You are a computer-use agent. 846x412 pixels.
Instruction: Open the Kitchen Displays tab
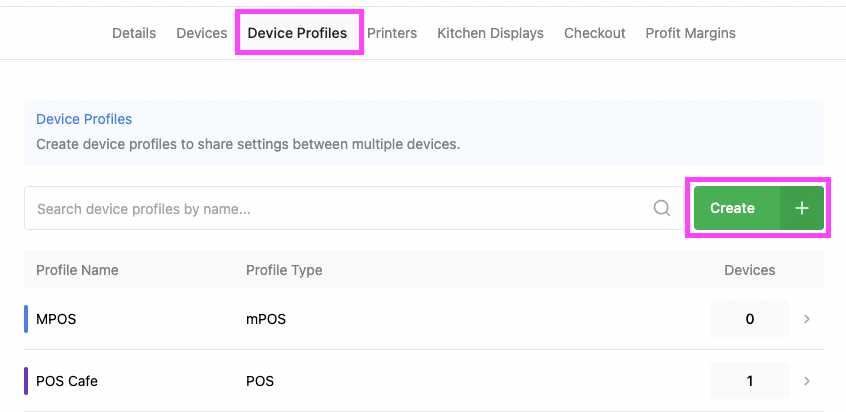(490, 33)
